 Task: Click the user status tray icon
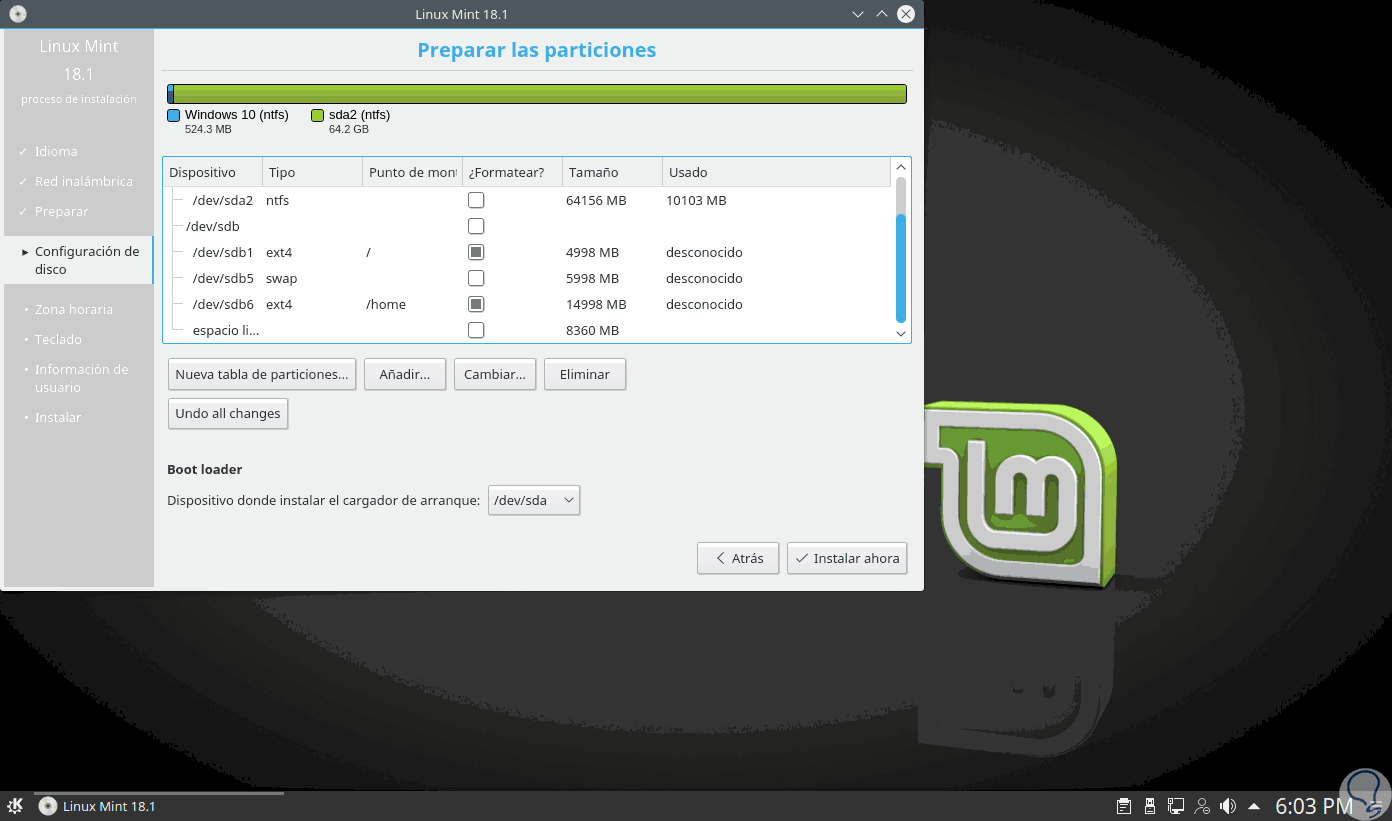tap(1202, 806)
